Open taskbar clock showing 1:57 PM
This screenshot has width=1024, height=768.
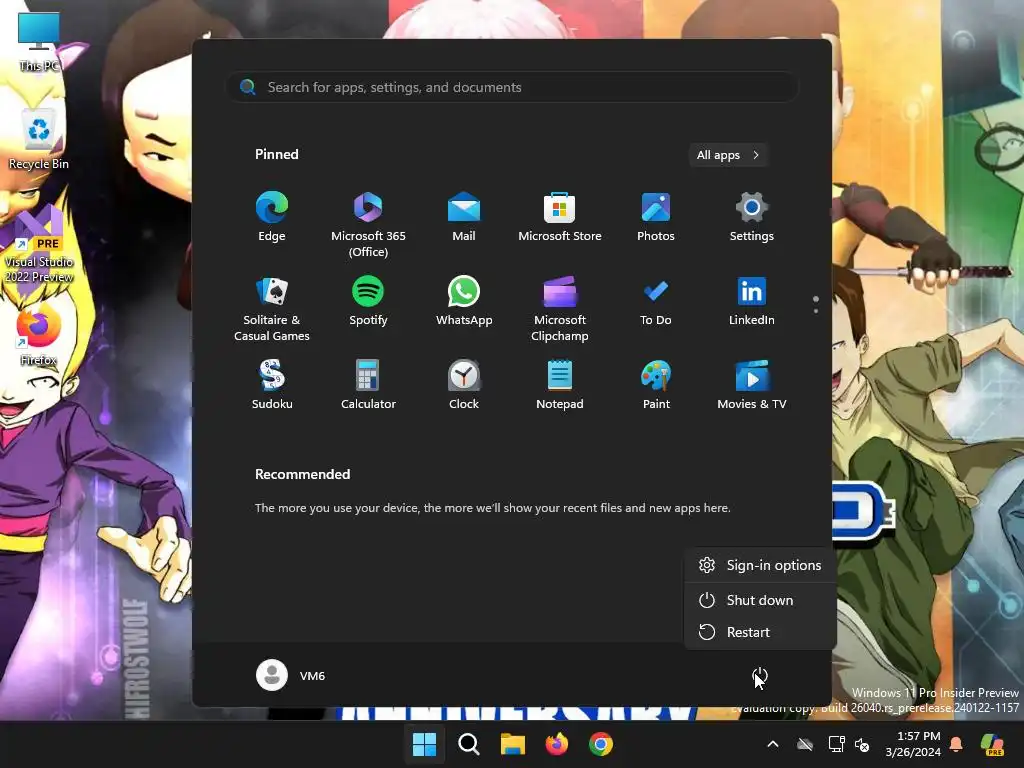point(913,744)
